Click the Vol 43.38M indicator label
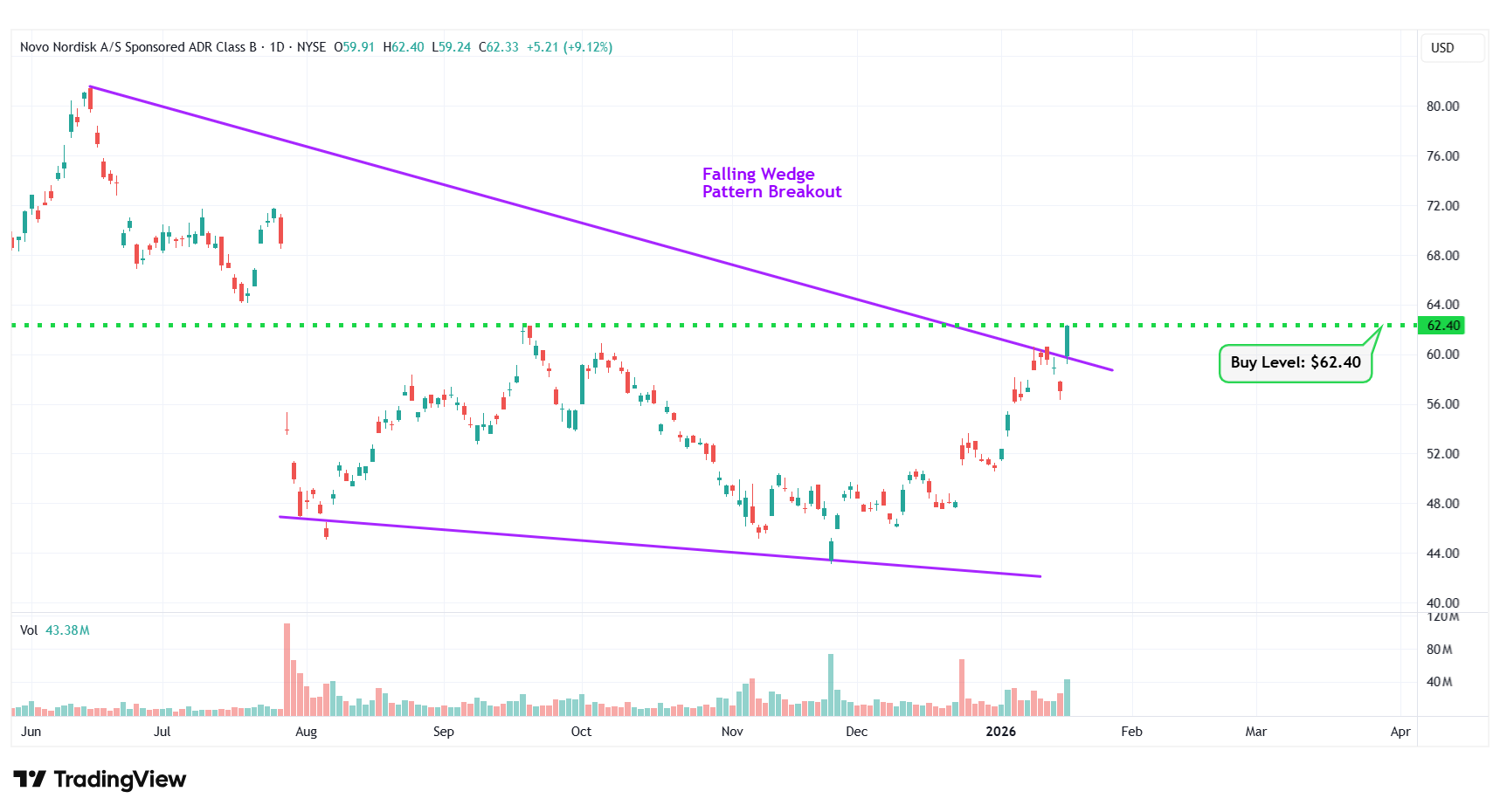The image size is (1500, 812). (x=54, y=630)
